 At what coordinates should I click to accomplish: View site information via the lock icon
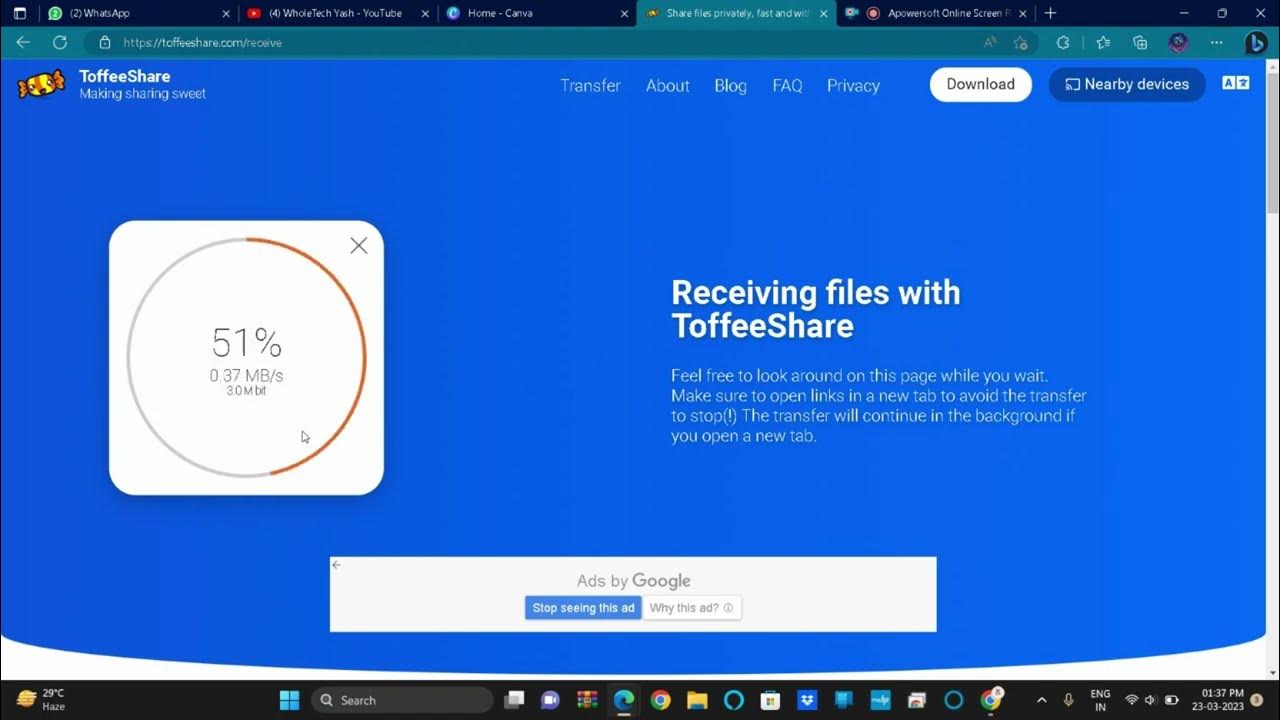(x=104, y=43)
